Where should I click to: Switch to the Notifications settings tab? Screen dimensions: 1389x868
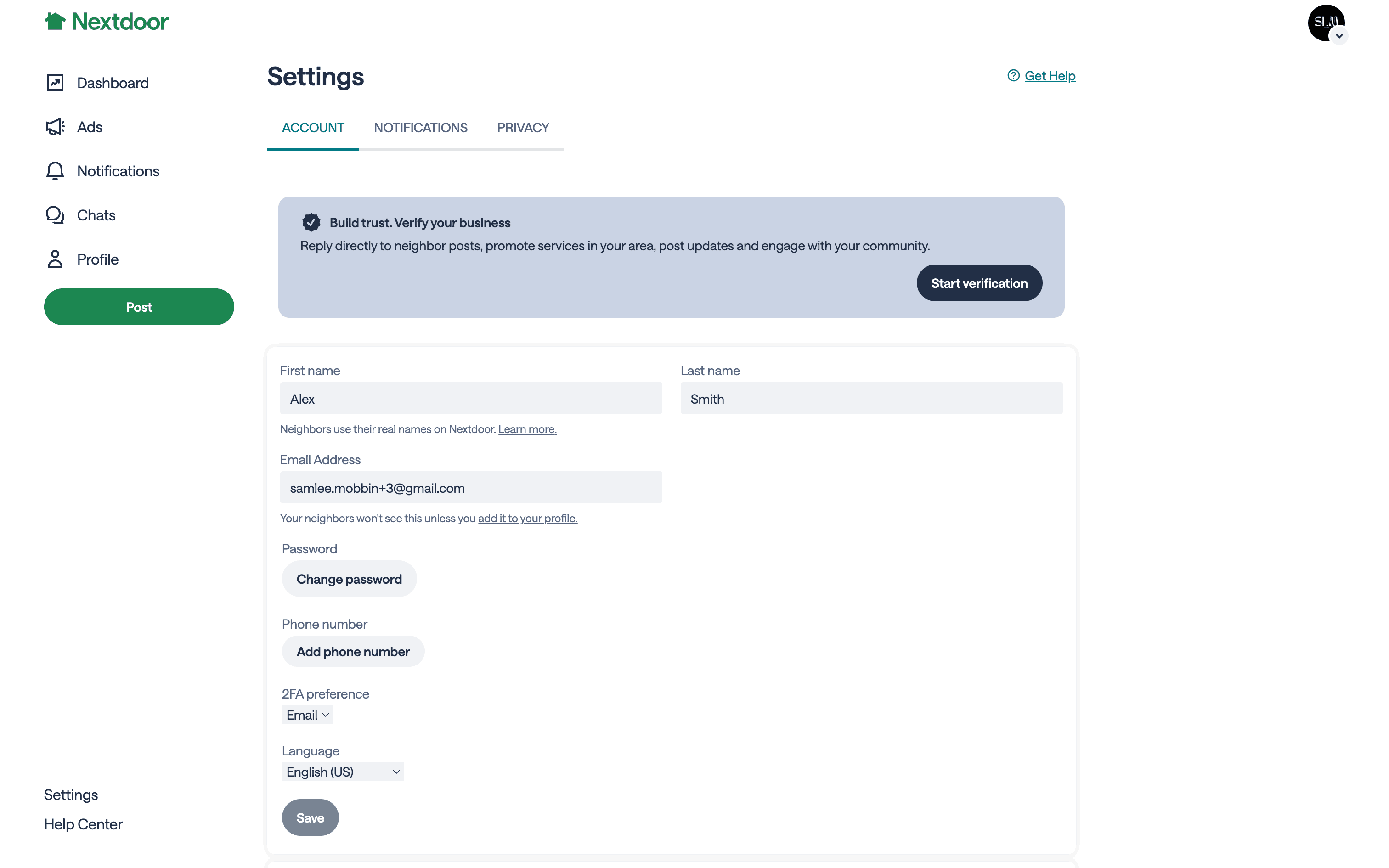[x=420, y=128]
